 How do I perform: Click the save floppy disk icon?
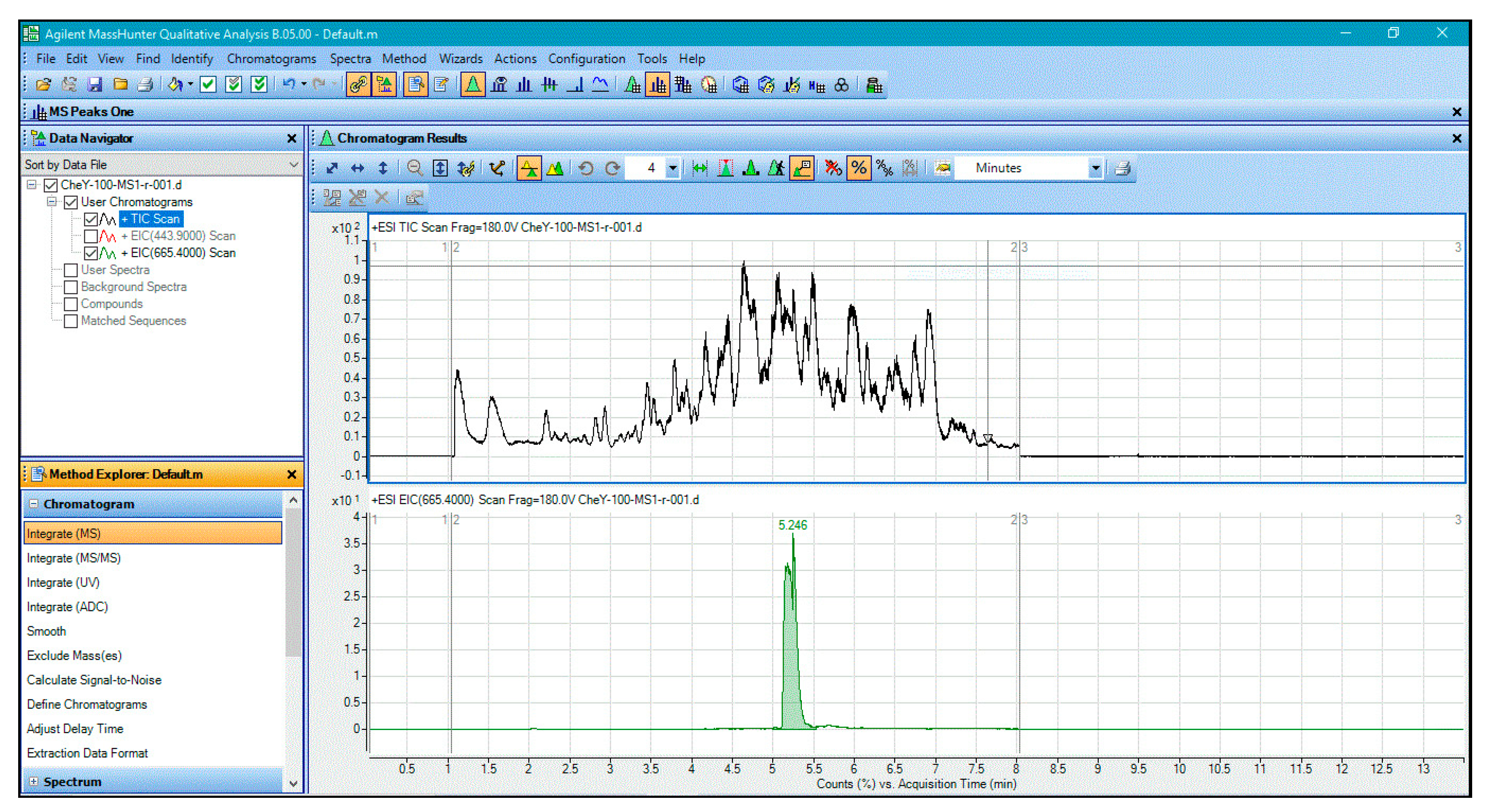(x=95, y=85)
